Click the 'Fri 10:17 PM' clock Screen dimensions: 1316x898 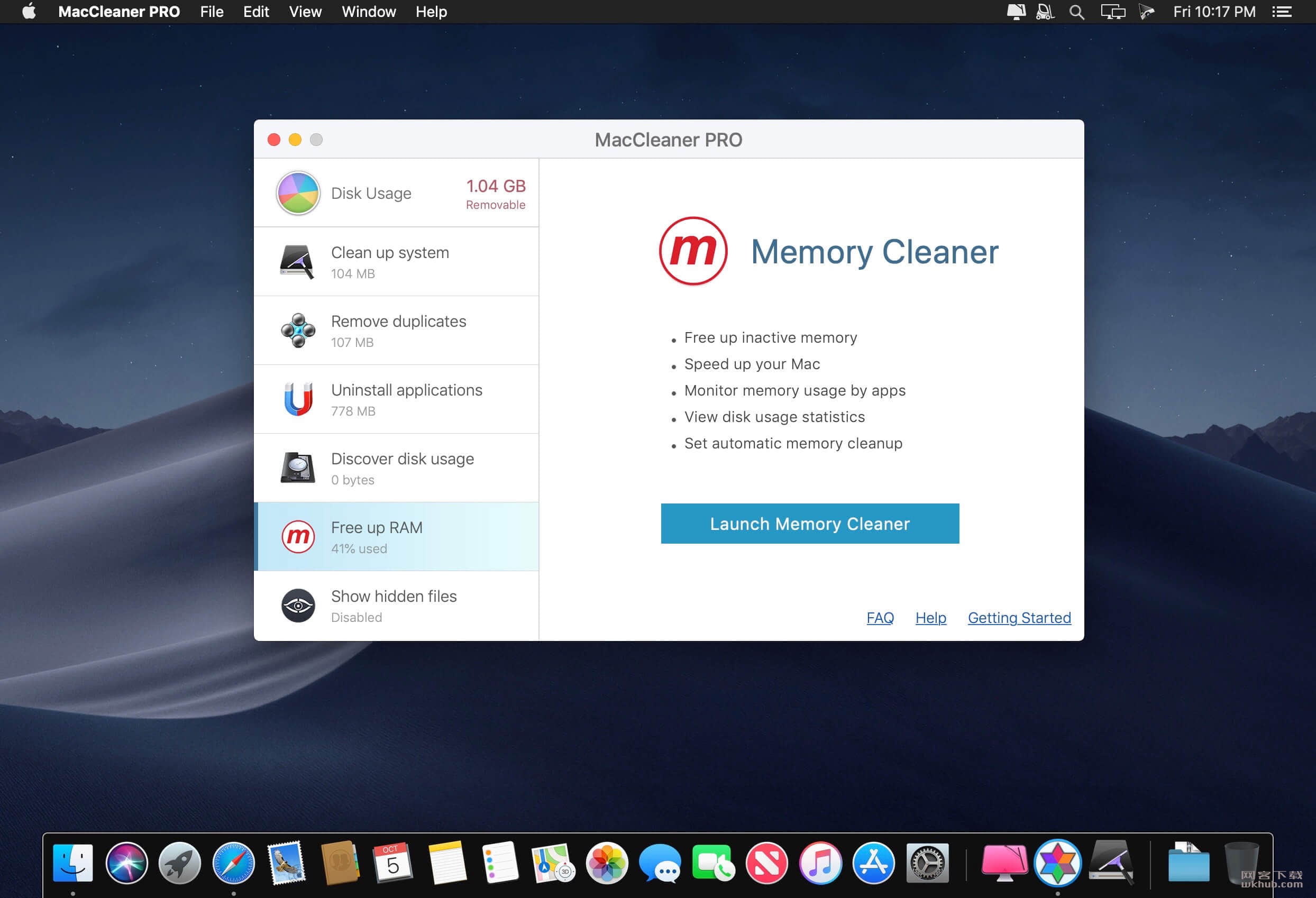(1214, 12)
